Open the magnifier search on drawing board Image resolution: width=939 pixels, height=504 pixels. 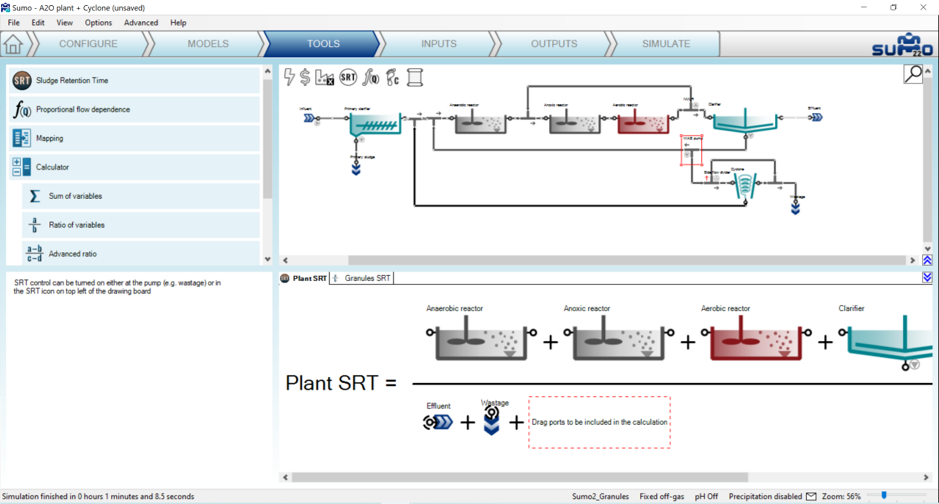pyautogui.click(x=913, y=74)
